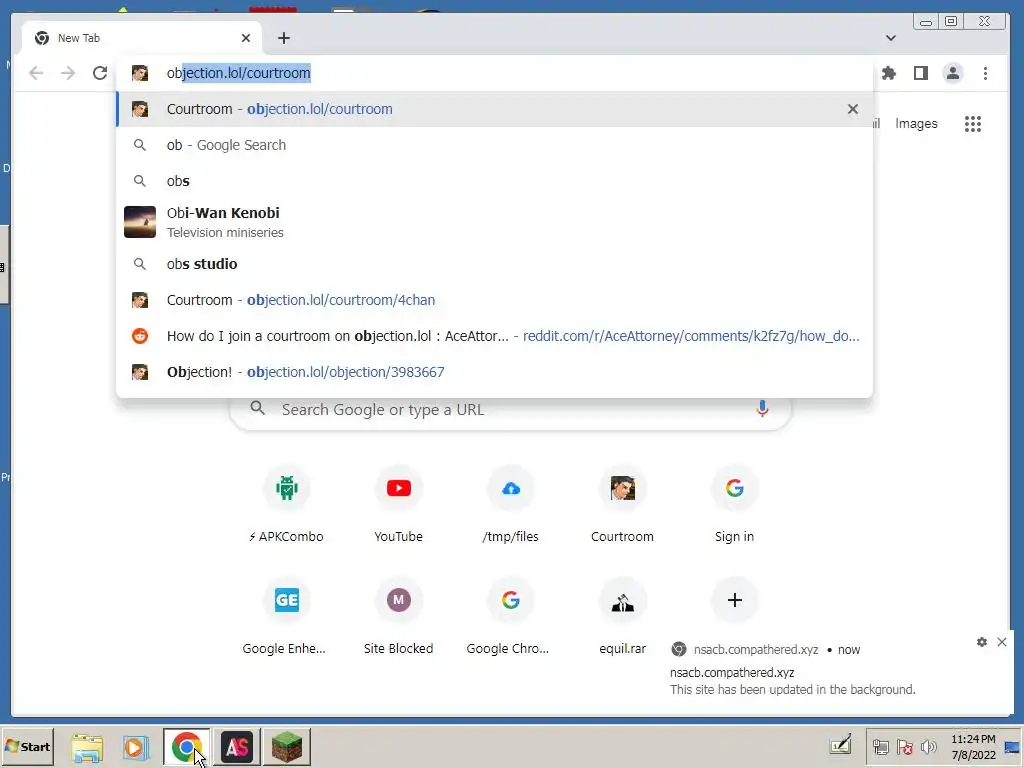The width and height of the screenshot is (1024, 768).
Task: Open the profile avatar icon
Action: (x=953, y=73)
